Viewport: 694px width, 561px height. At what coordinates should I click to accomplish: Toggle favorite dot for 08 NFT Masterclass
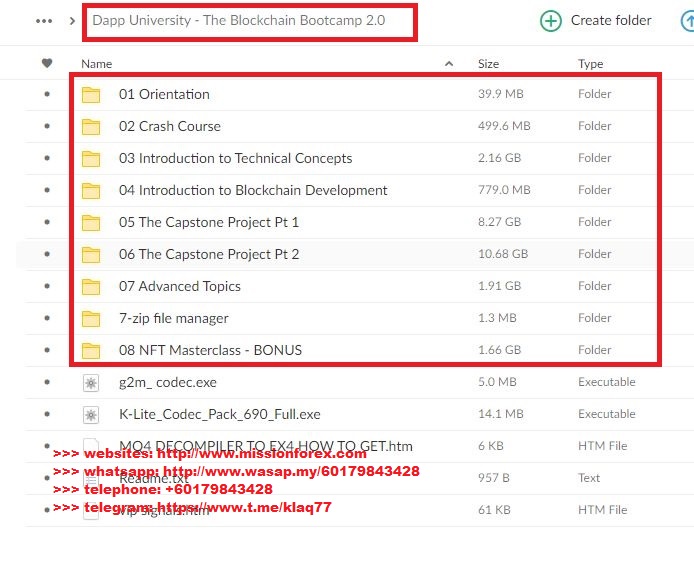[x=47, y=350]
